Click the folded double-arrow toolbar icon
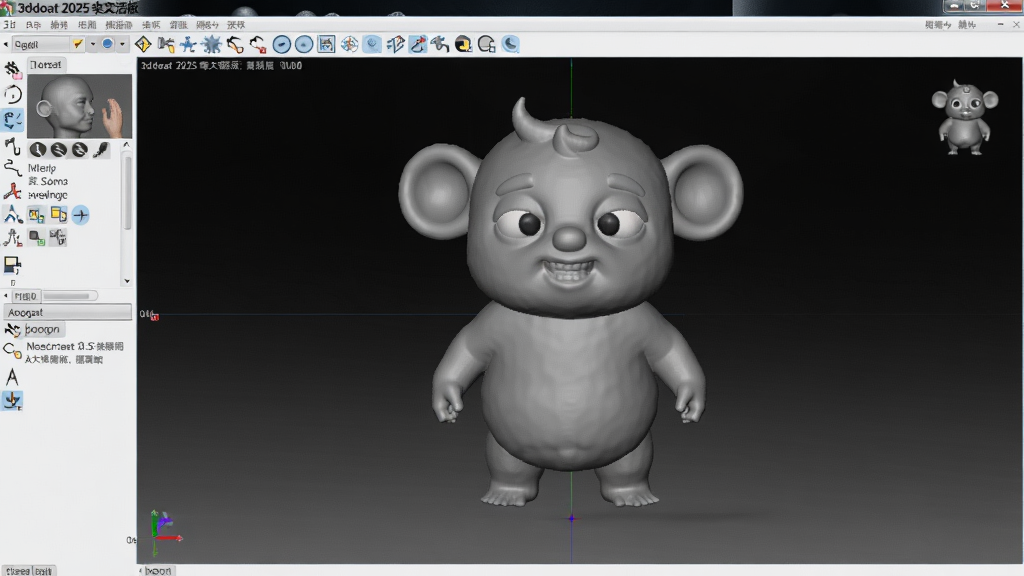The width and height of the screenshot is (1024, 576). [x=395, y=44]
